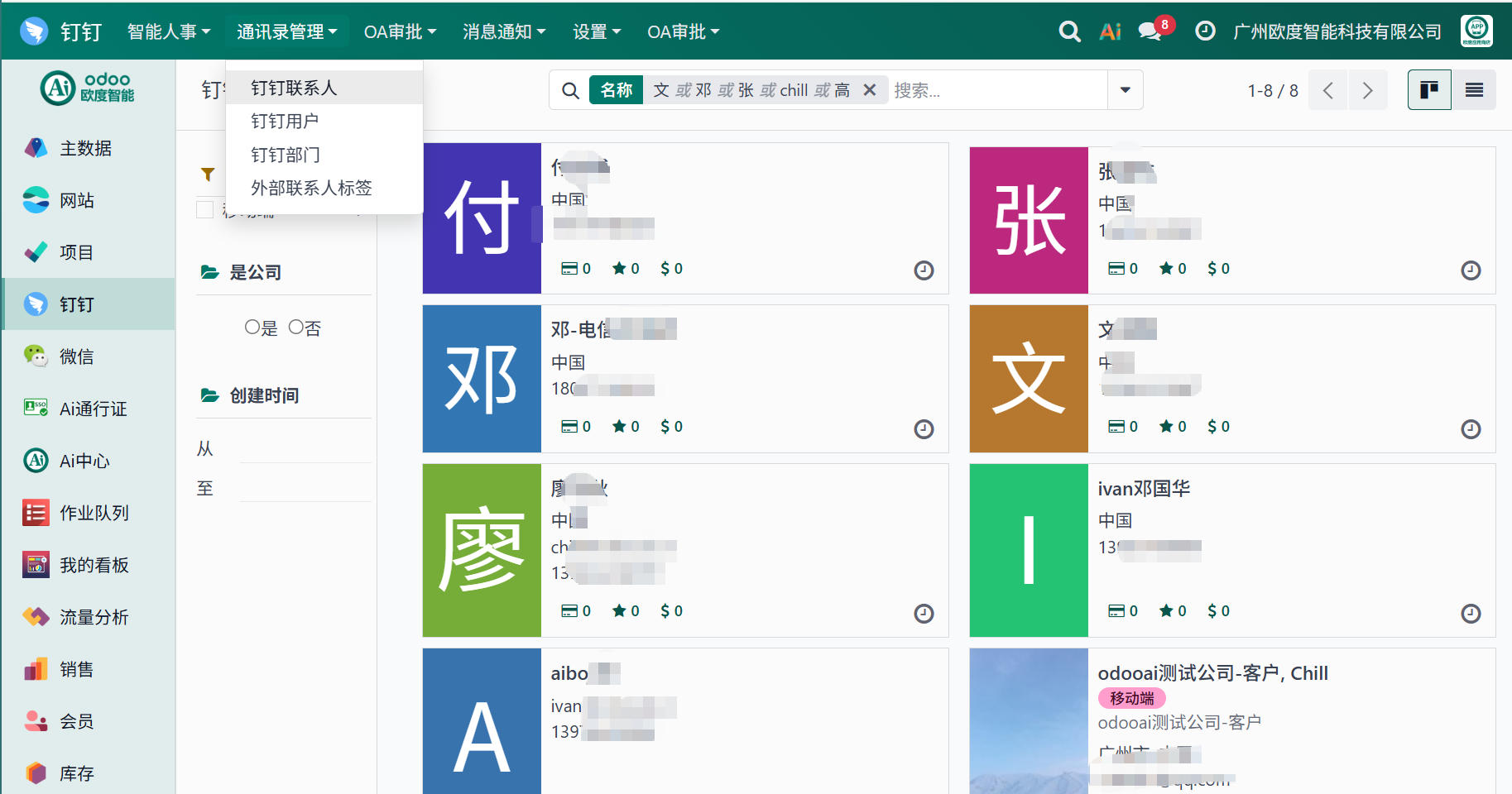Open Ai中心 app in sidebar
Screen dimensions: 1512x794
tap(88, 461)
